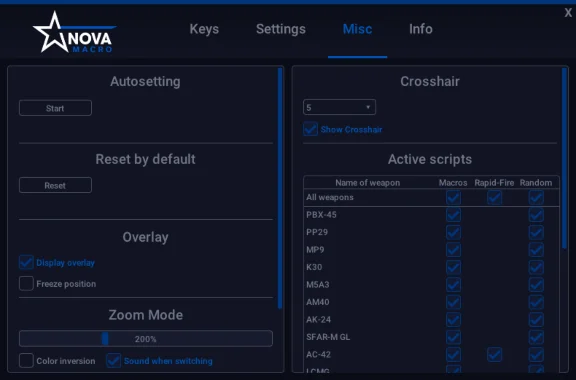Enable Color inversion checkbox
576x380 pixels.
pos(26,361)
